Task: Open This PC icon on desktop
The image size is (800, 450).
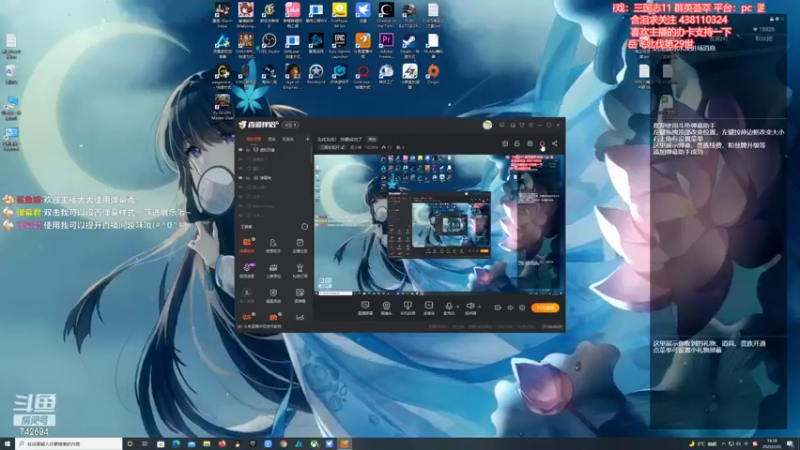Action: click(x=11, y=108)
